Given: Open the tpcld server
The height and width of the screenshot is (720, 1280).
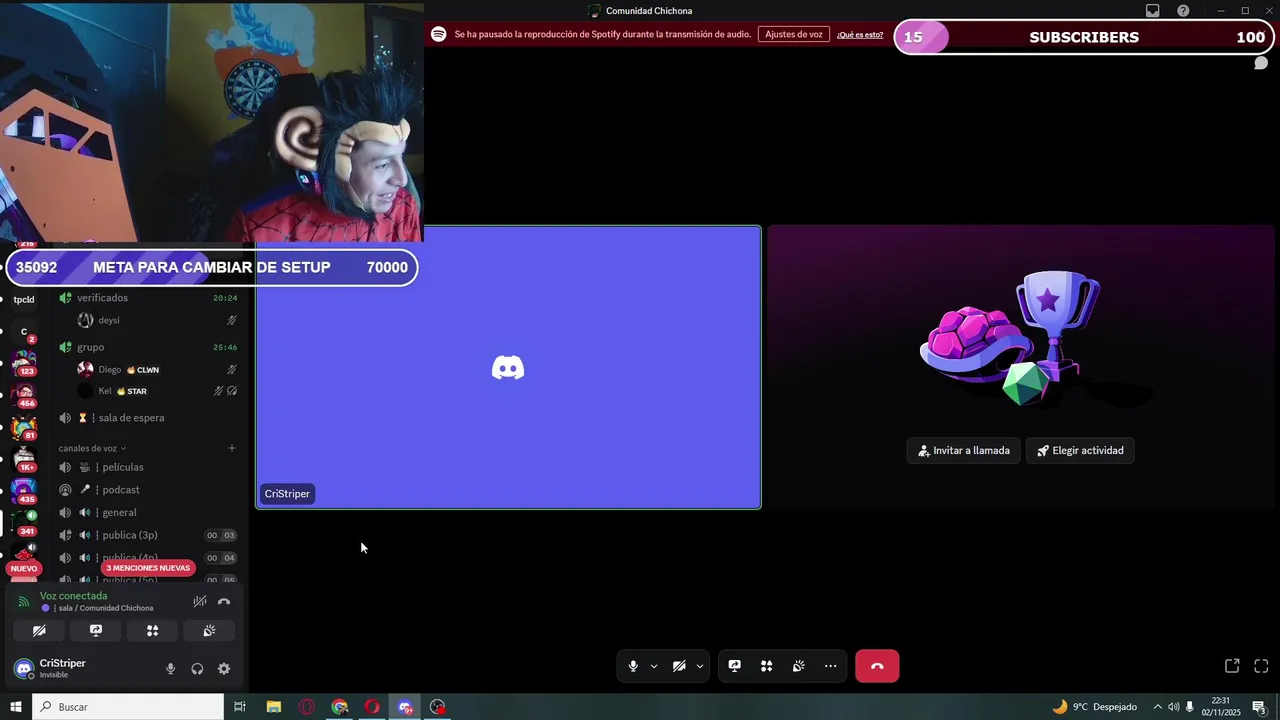Looking at the screenshot, I should point(24,300).
